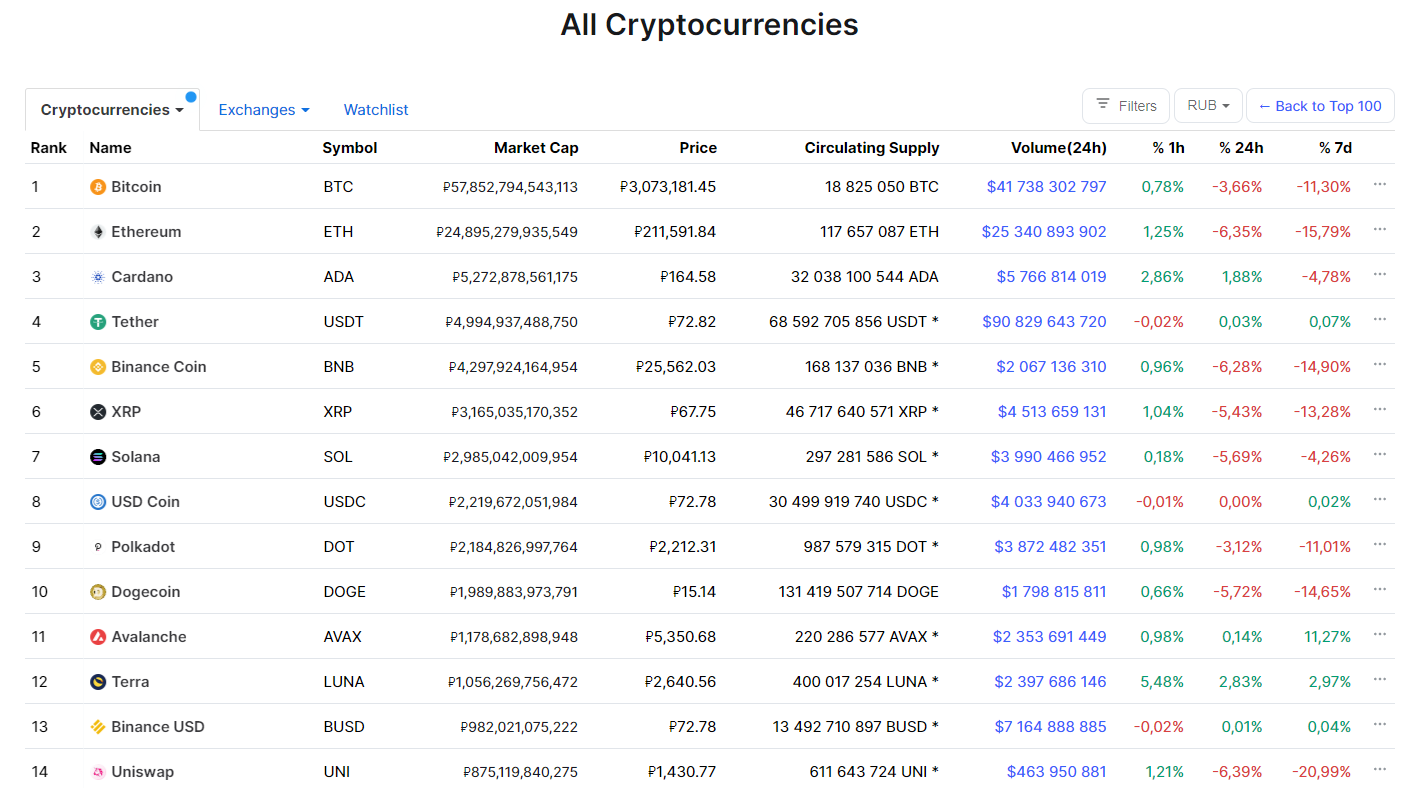Expand the Exchanges dropdown tab

point(264,110)
